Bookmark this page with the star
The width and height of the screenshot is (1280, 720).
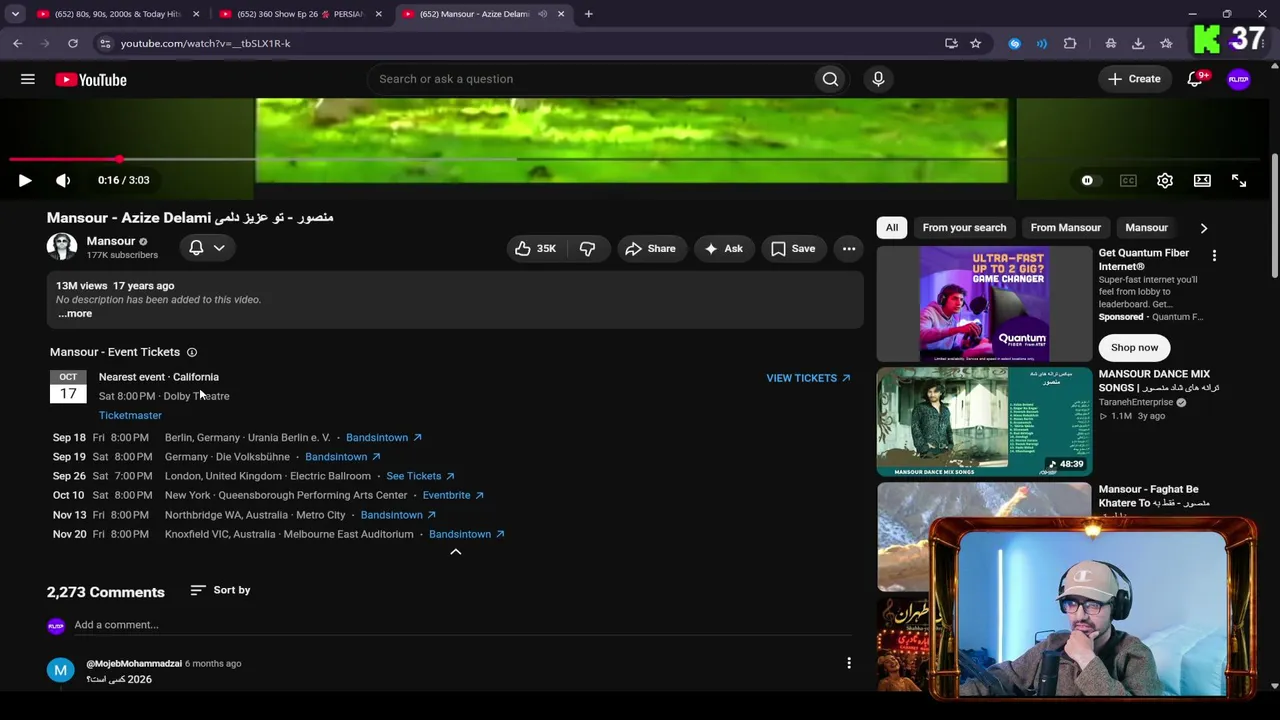click(975, 43)
